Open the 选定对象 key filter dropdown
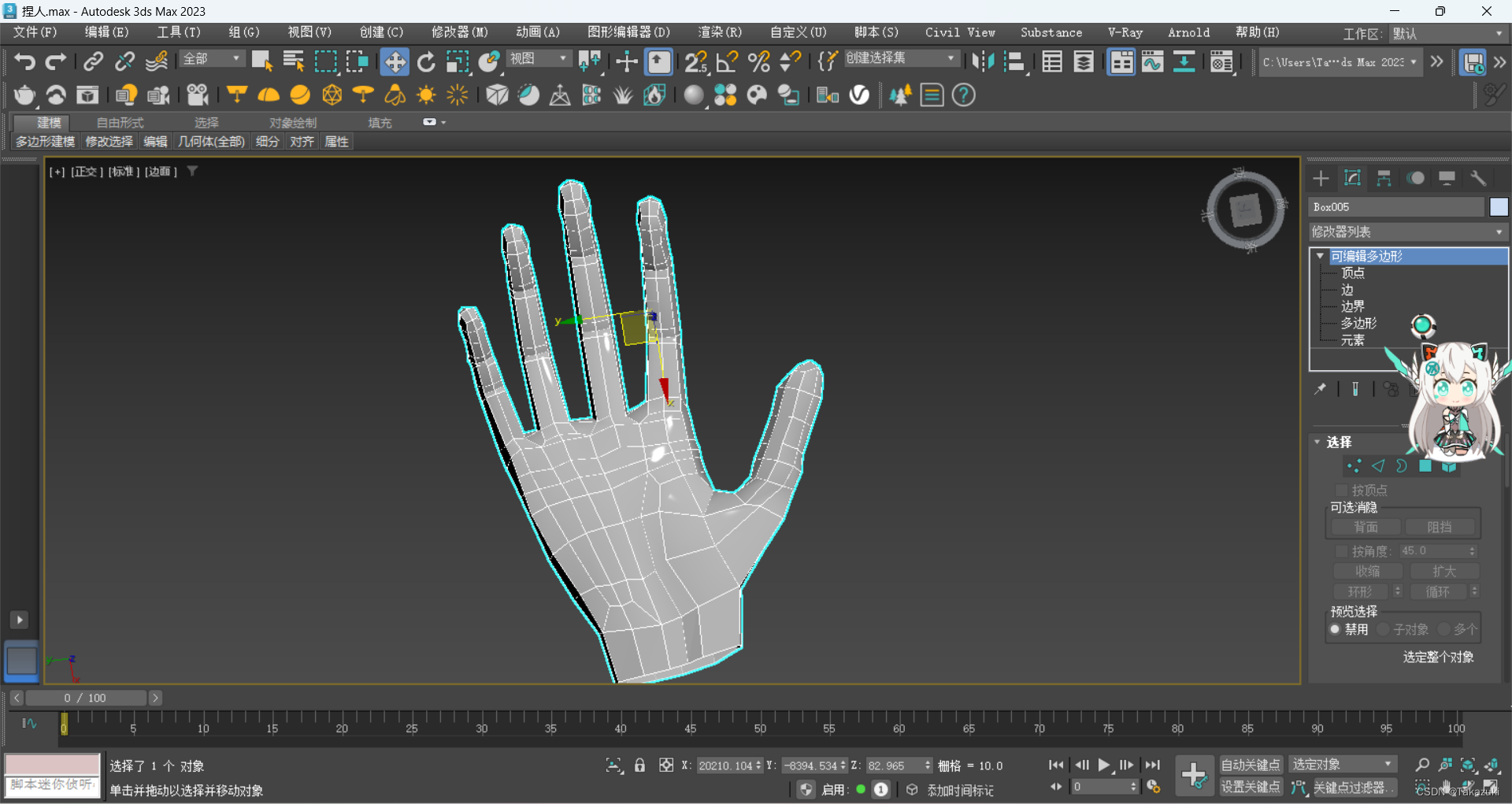Screen dimensions: 1512x804 point(1343,765)
